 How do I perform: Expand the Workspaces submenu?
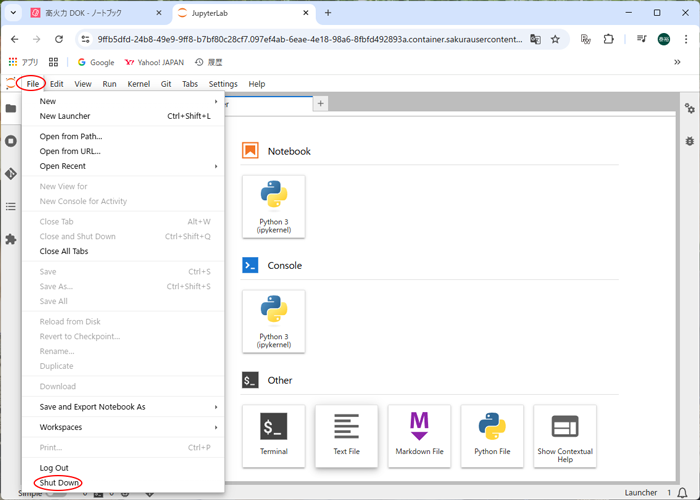pos(123,427)
